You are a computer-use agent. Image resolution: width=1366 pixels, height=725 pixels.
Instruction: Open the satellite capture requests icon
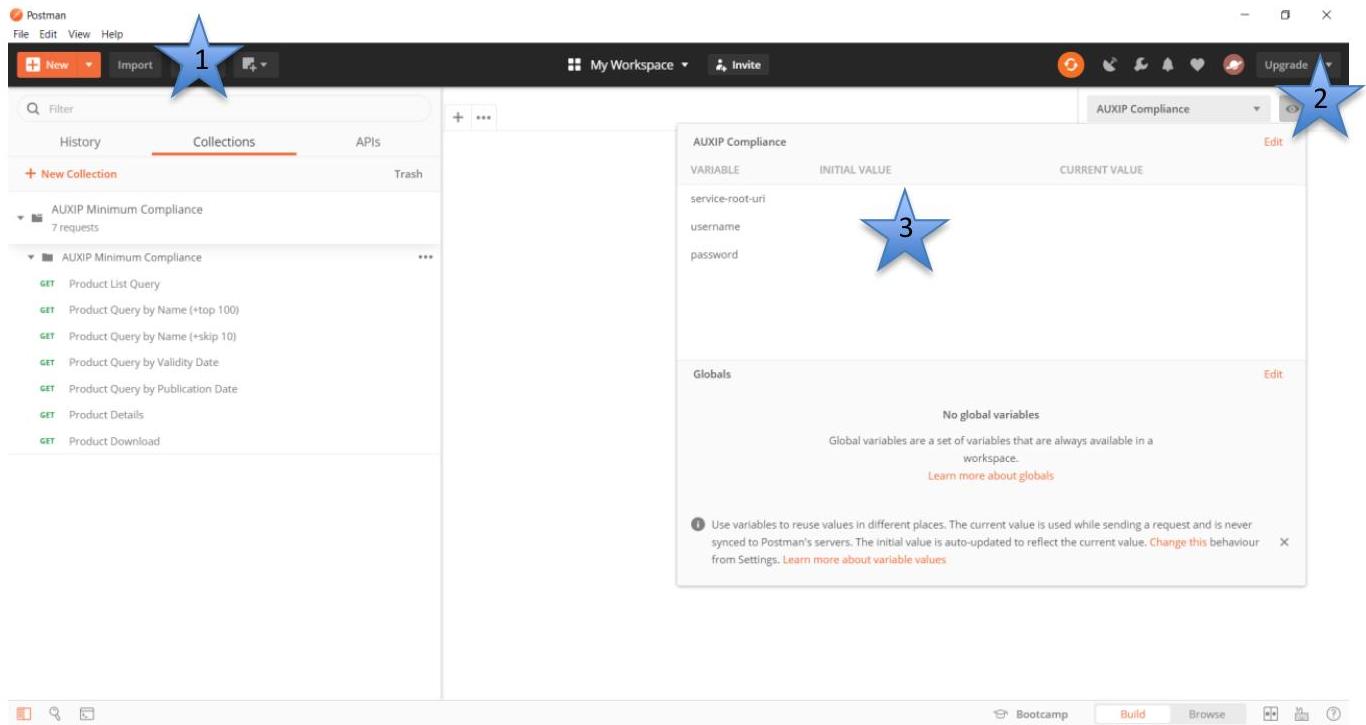[x=1109, y=65]
